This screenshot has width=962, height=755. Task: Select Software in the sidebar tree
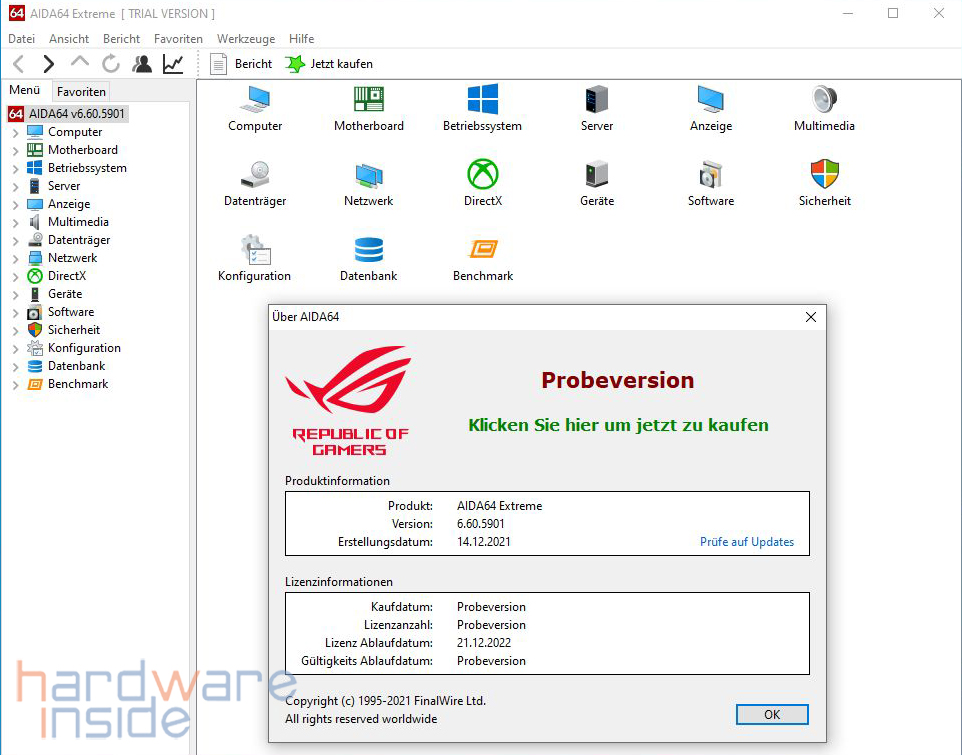[x=71, y=312]
